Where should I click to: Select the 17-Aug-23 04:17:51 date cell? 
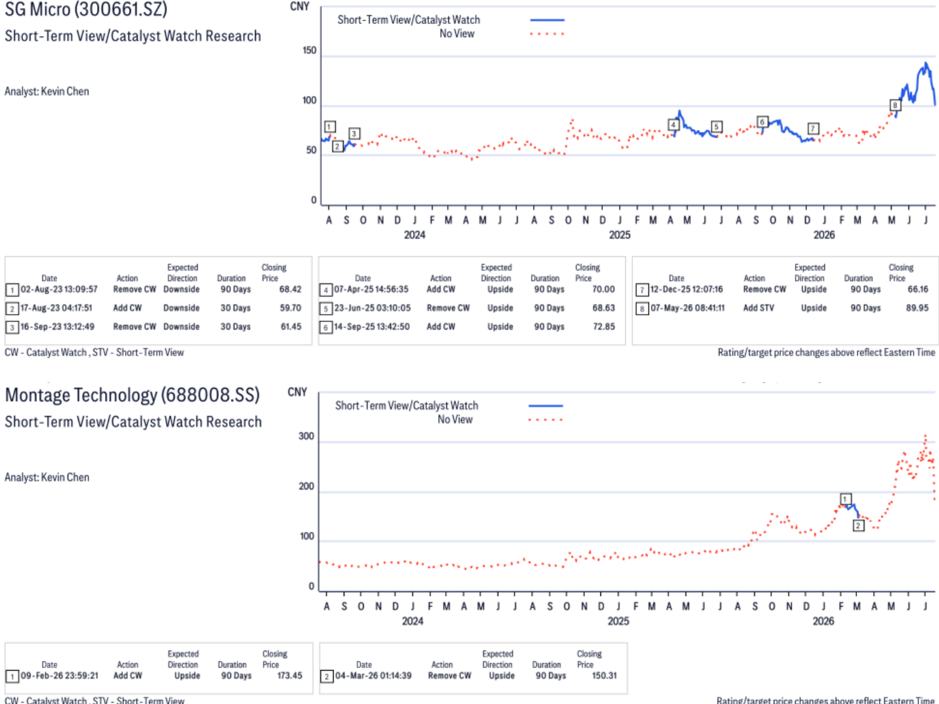coord(56,308)
